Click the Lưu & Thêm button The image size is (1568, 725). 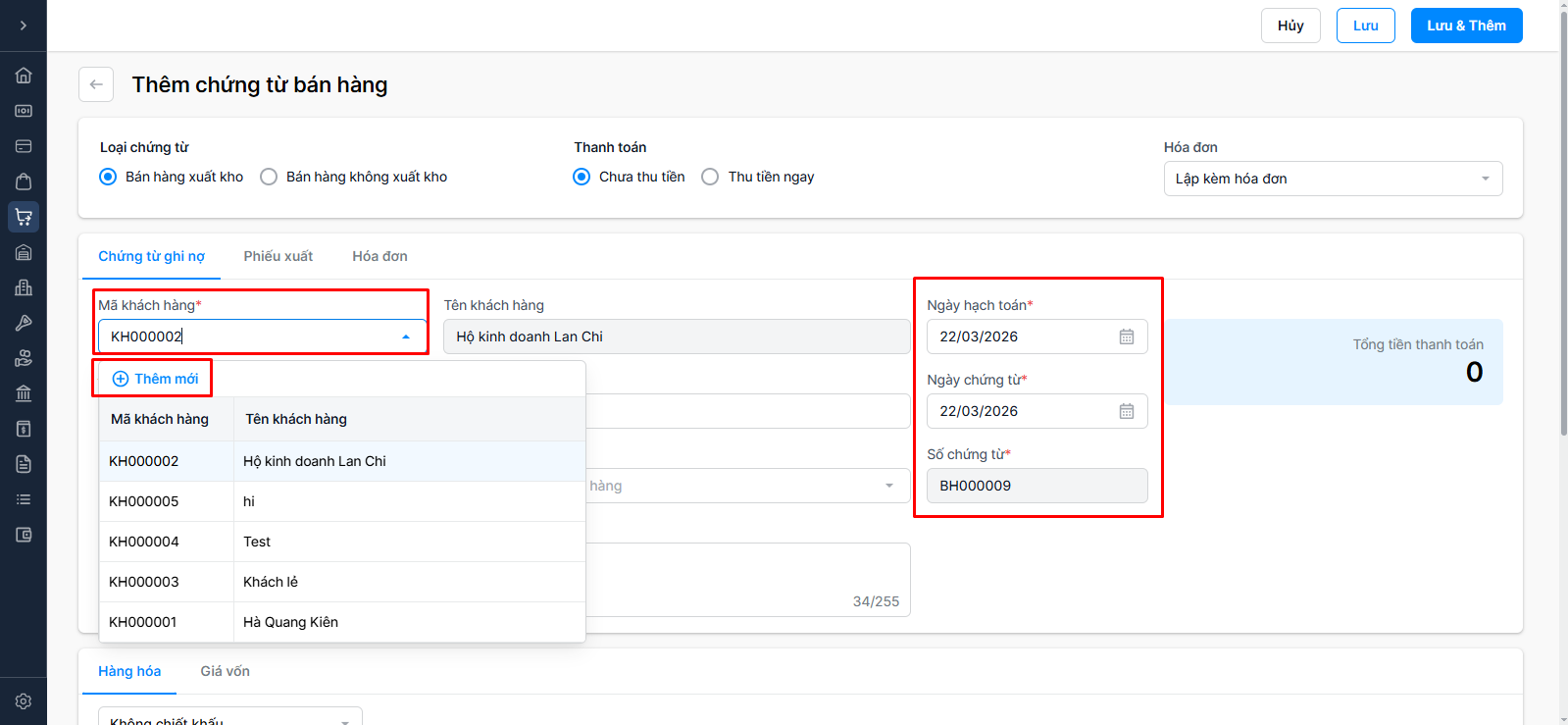coord(1466,26)
